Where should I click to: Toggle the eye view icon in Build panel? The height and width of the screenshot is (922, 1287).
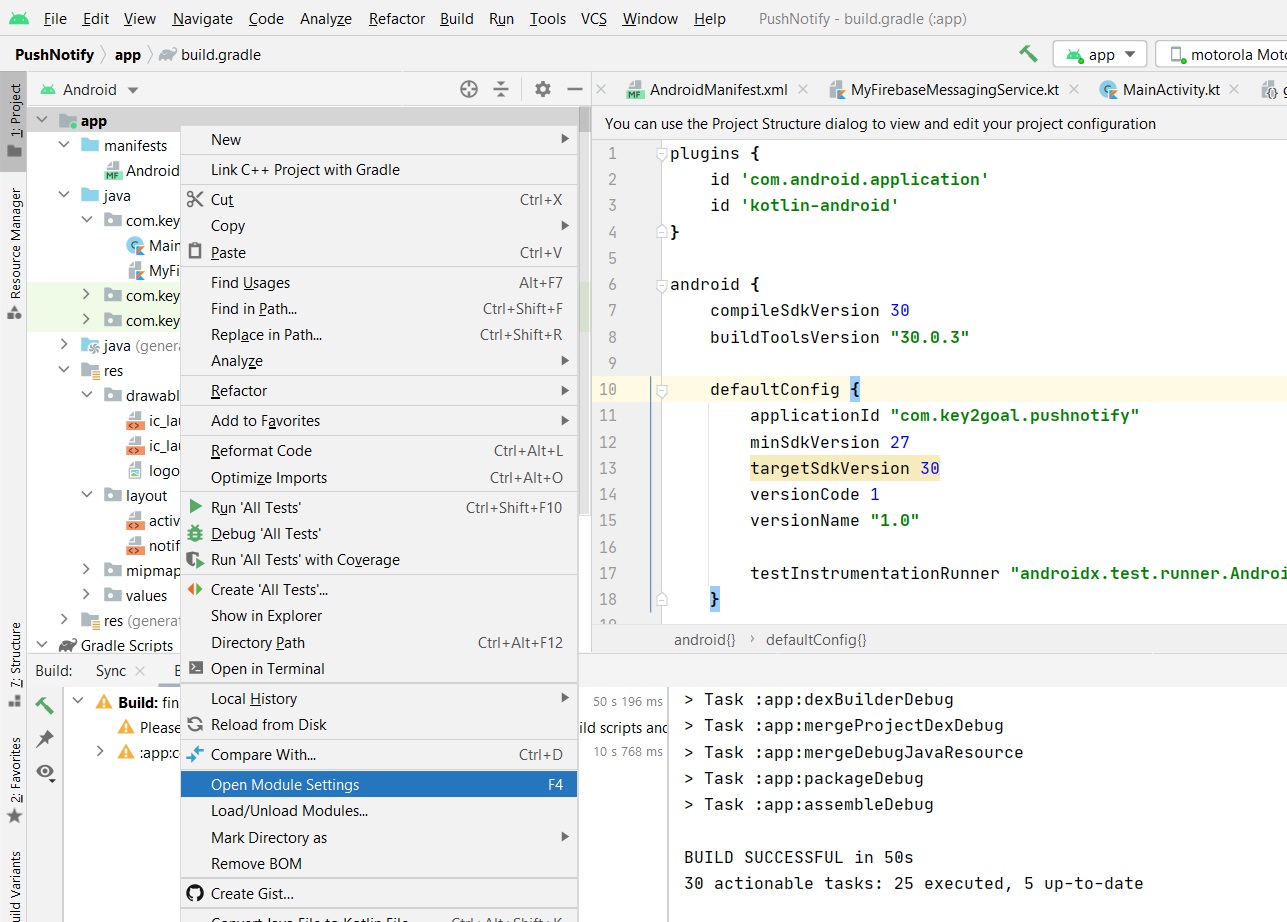pyautogui.click(x=44, y=772)
